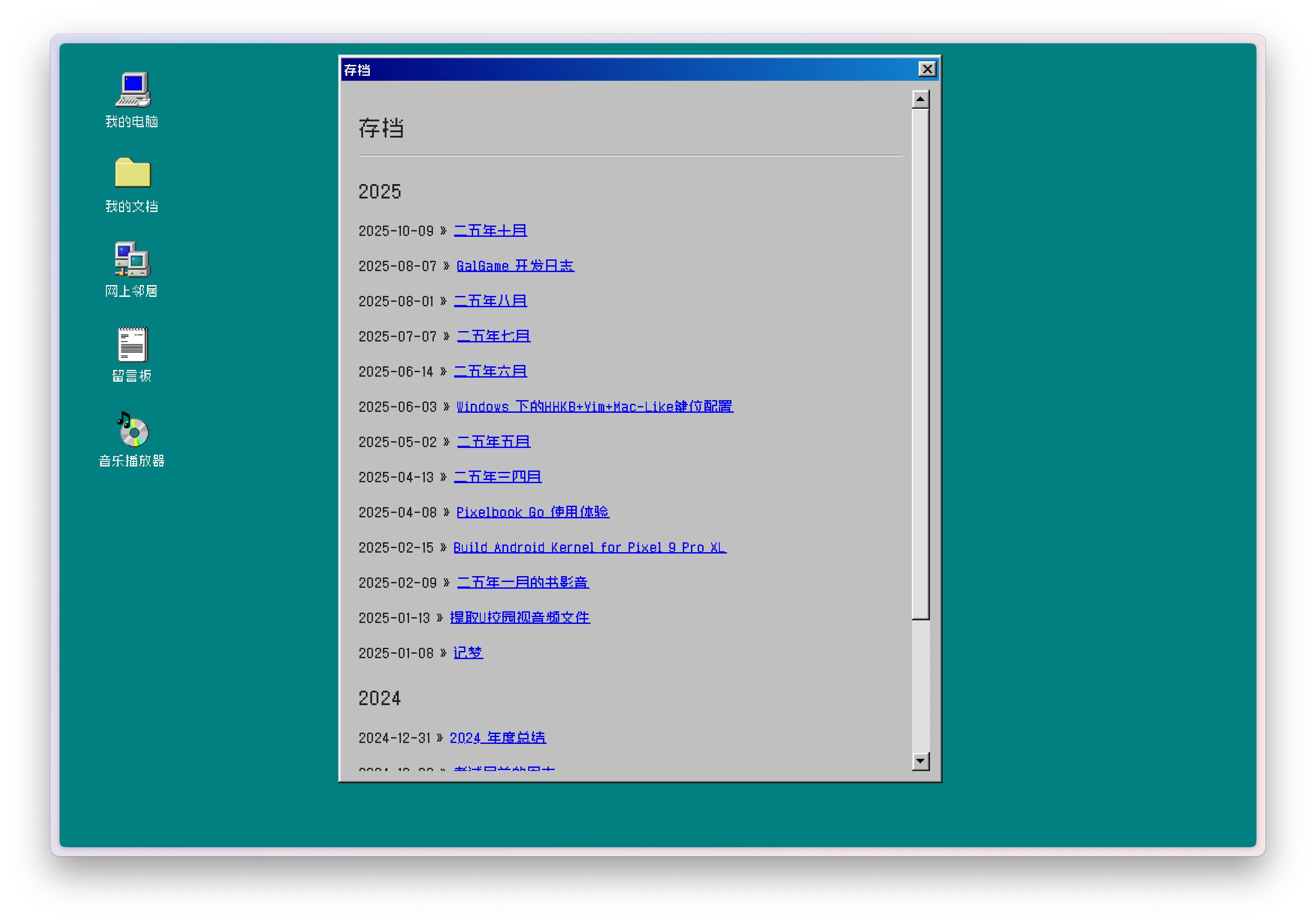Open the Windows HHKB+Vim 键位配置 post
This screenshot has width=1316, height=923.
click(x=595, y=406)
